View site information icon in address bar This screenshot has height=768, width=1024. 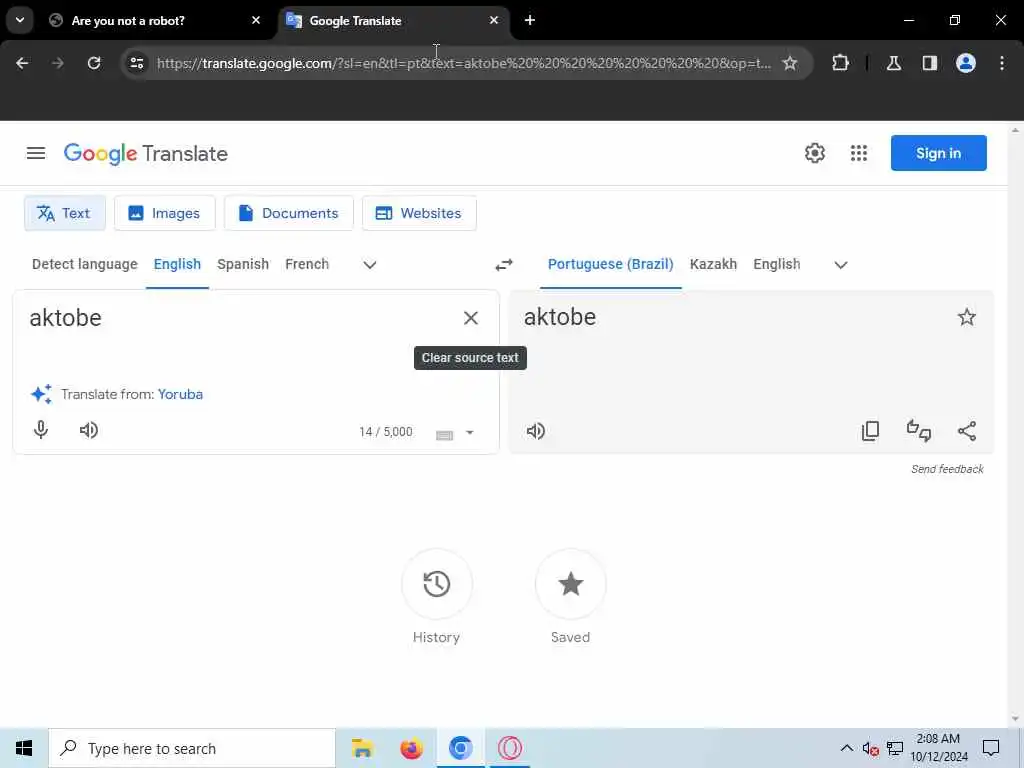pyautogui.click(x=136, y=63)
